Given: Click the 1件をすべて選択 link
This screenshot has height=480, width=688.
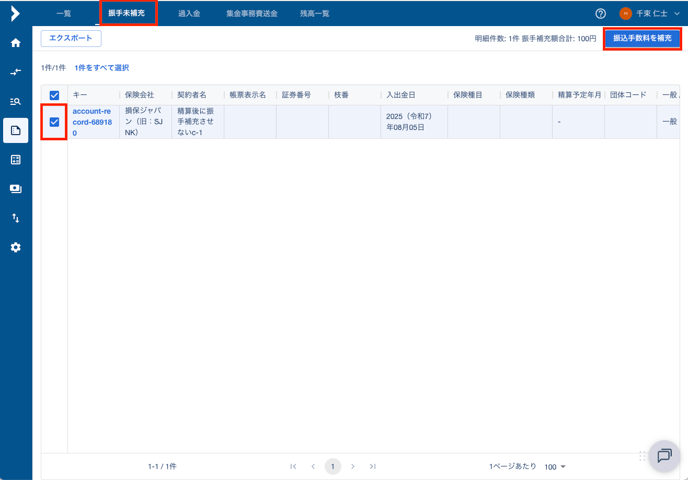Looking at the screenshot, I should click(x=101, y=68).
